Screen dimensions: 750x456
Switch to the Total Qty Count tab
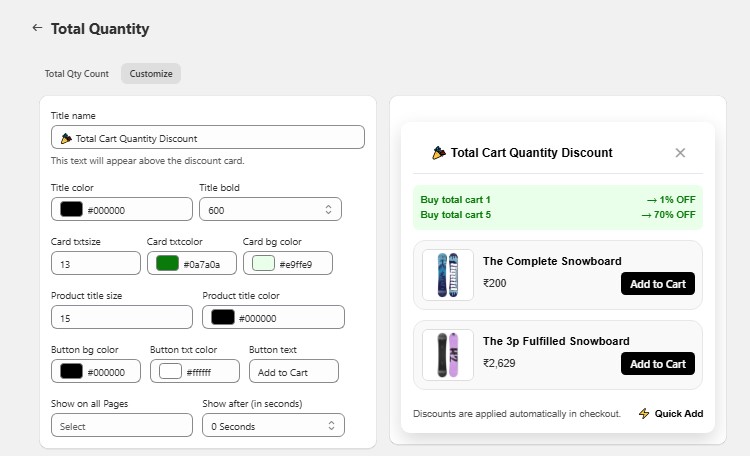coord(77,74)
